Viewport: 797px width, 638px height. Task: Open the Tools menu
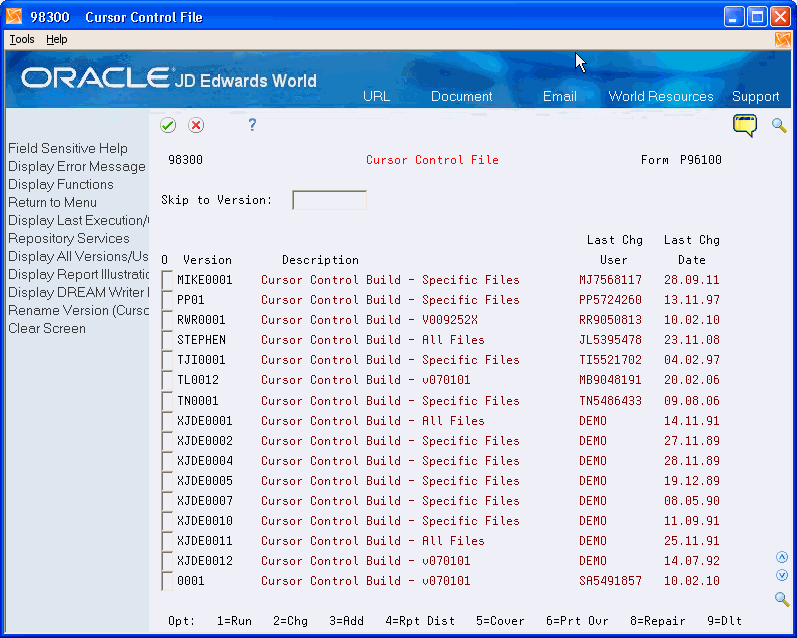coord(22,39)
